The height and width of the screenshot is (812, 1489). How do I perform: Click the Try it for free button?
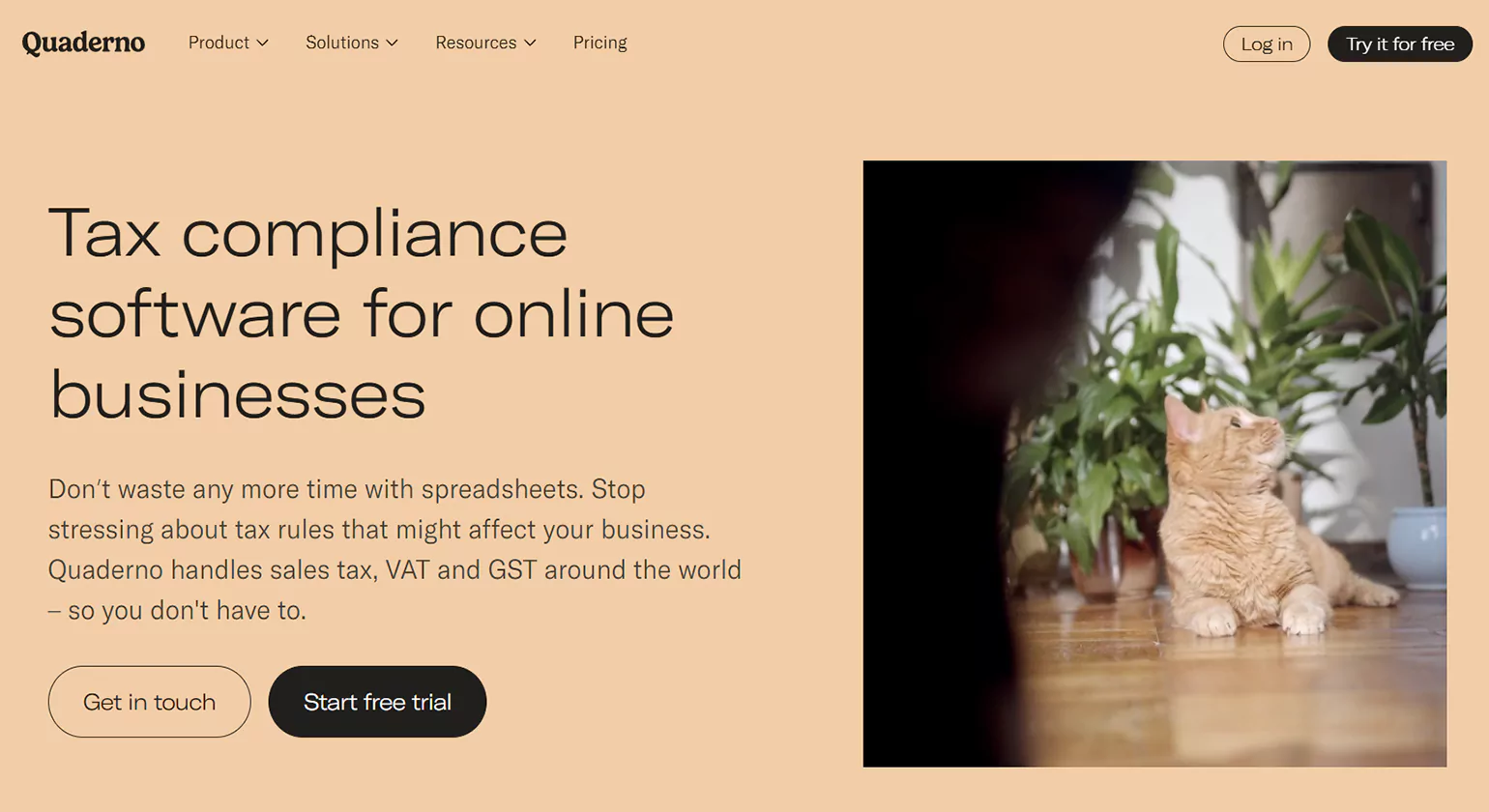point(1400,43)
